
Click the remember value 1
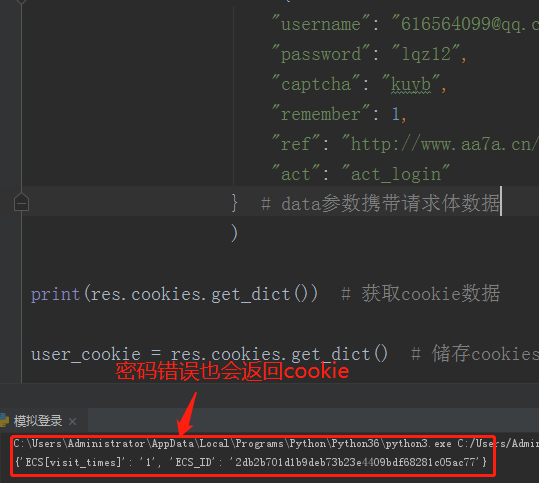396,114
